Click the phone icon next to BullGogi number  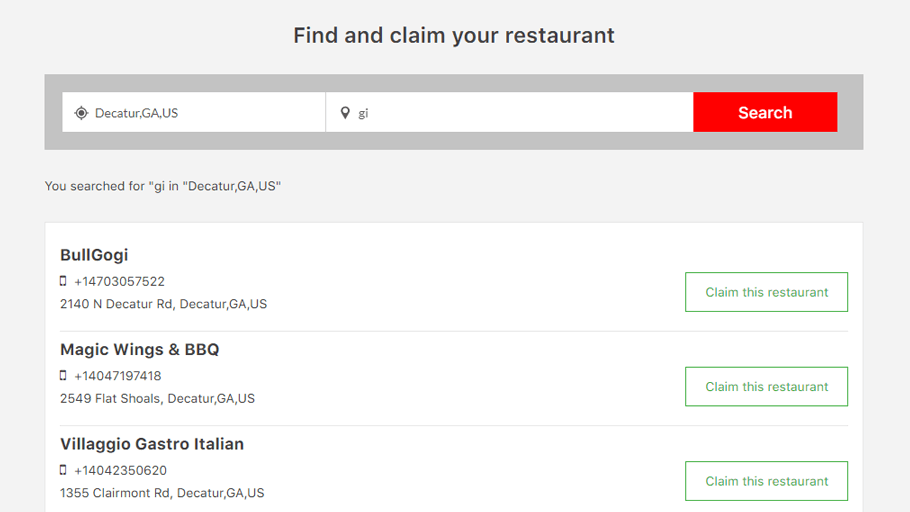coord(63,281)
